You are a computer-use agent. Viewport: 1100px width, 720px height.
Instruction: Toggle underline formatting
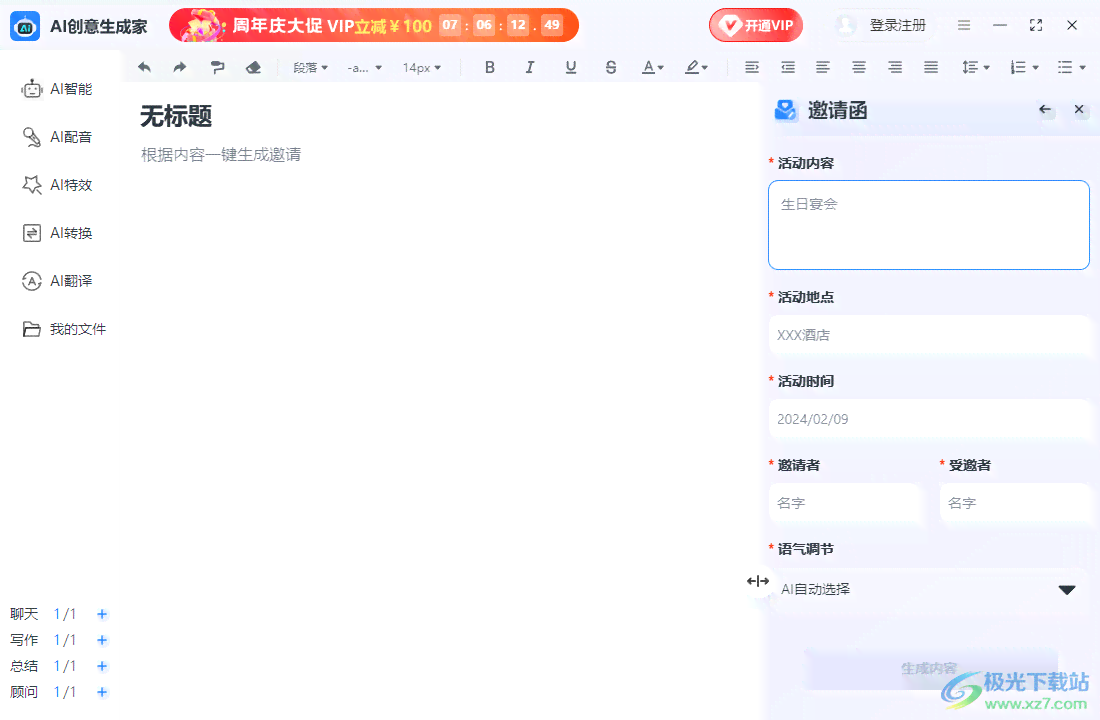click(x=571, y=67)
